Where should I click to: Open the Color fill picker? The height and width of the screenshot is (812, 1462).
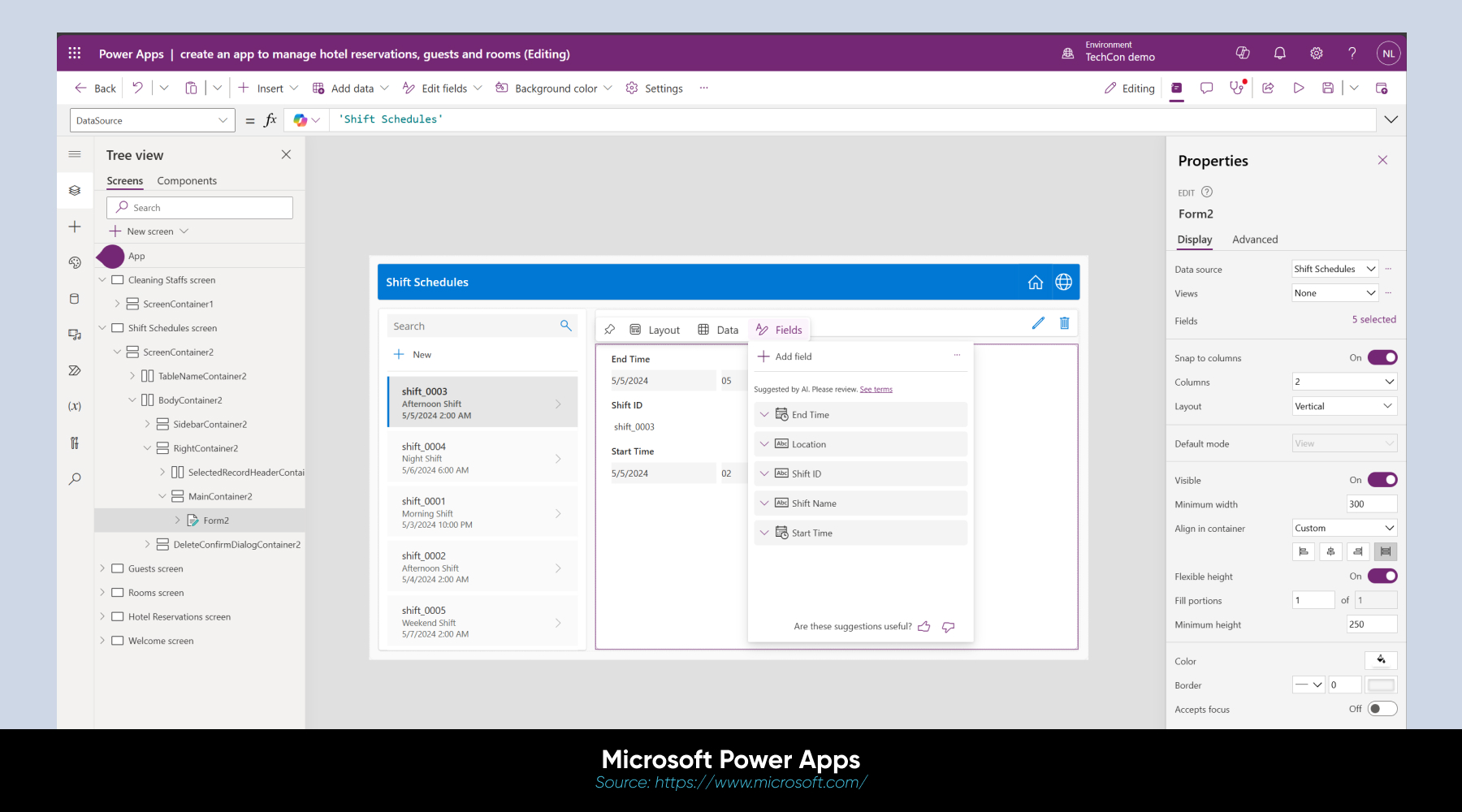tap(1381, 660)
